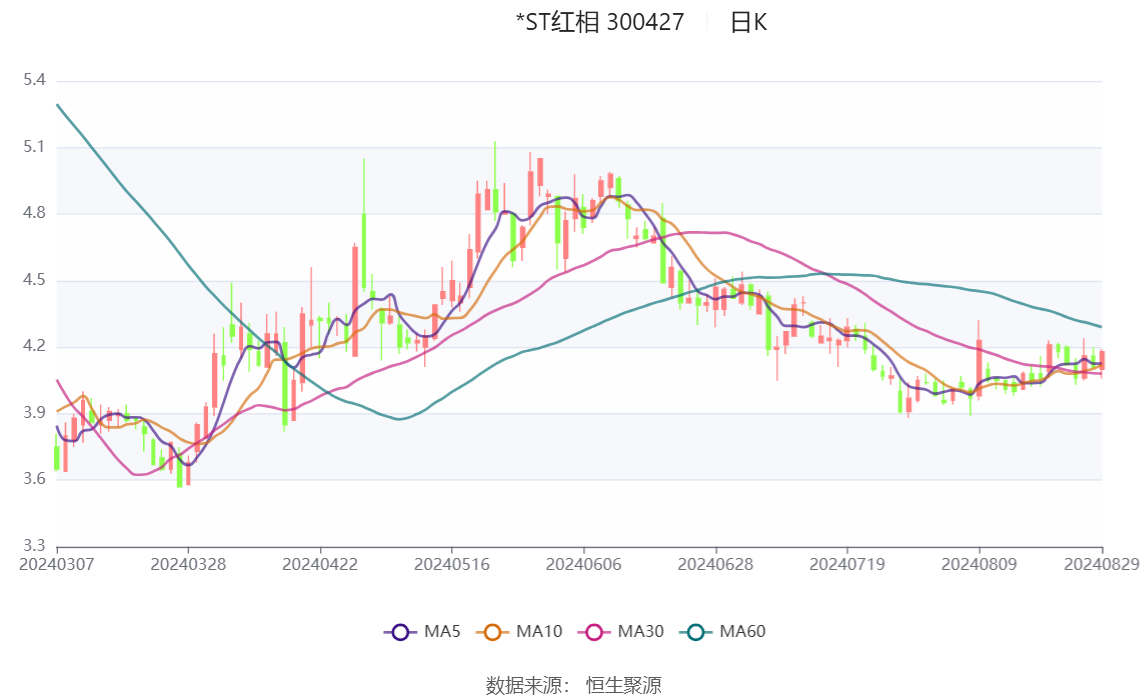Click the x-axis date label 20240606
Screen dimensions: 1147x699
583,564
